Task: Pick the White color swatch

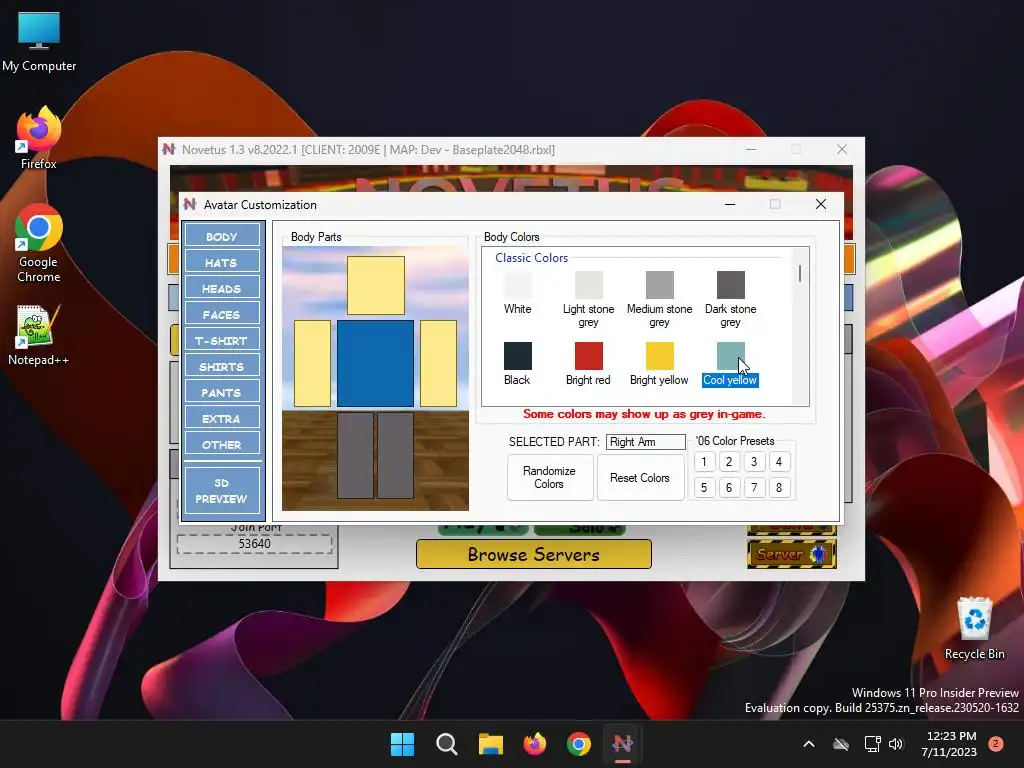Action: pyautogui.click(x=518, y=285)
